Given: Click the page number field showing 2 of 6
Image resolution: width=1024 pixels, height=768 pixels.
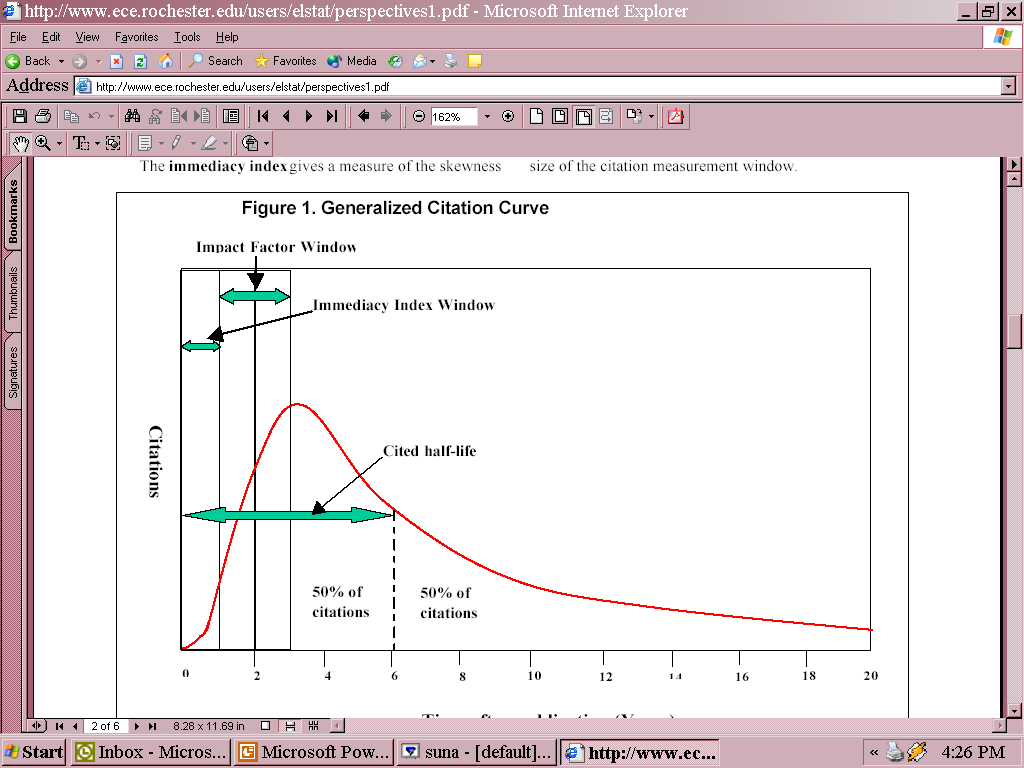Looking at the screenshot, I should click(x=105, y=726).
